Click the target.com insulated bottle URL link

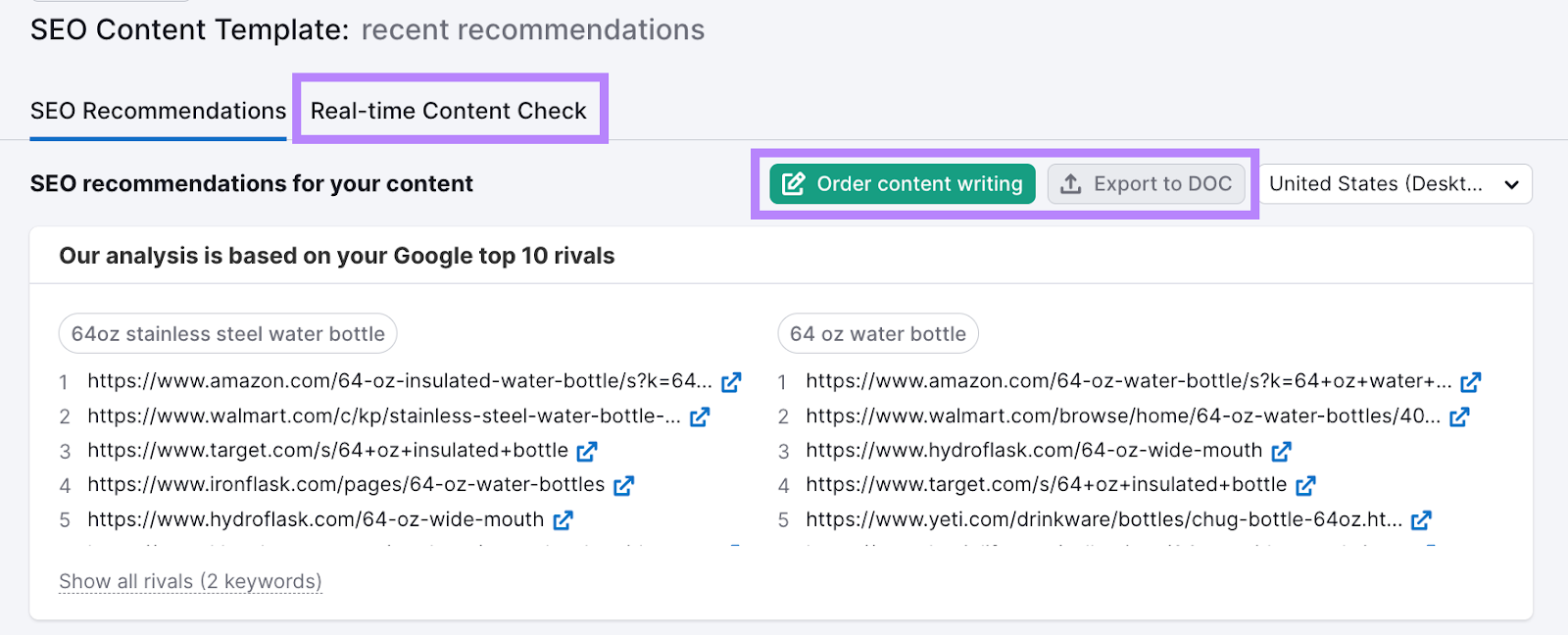click(x=326, y=451)
